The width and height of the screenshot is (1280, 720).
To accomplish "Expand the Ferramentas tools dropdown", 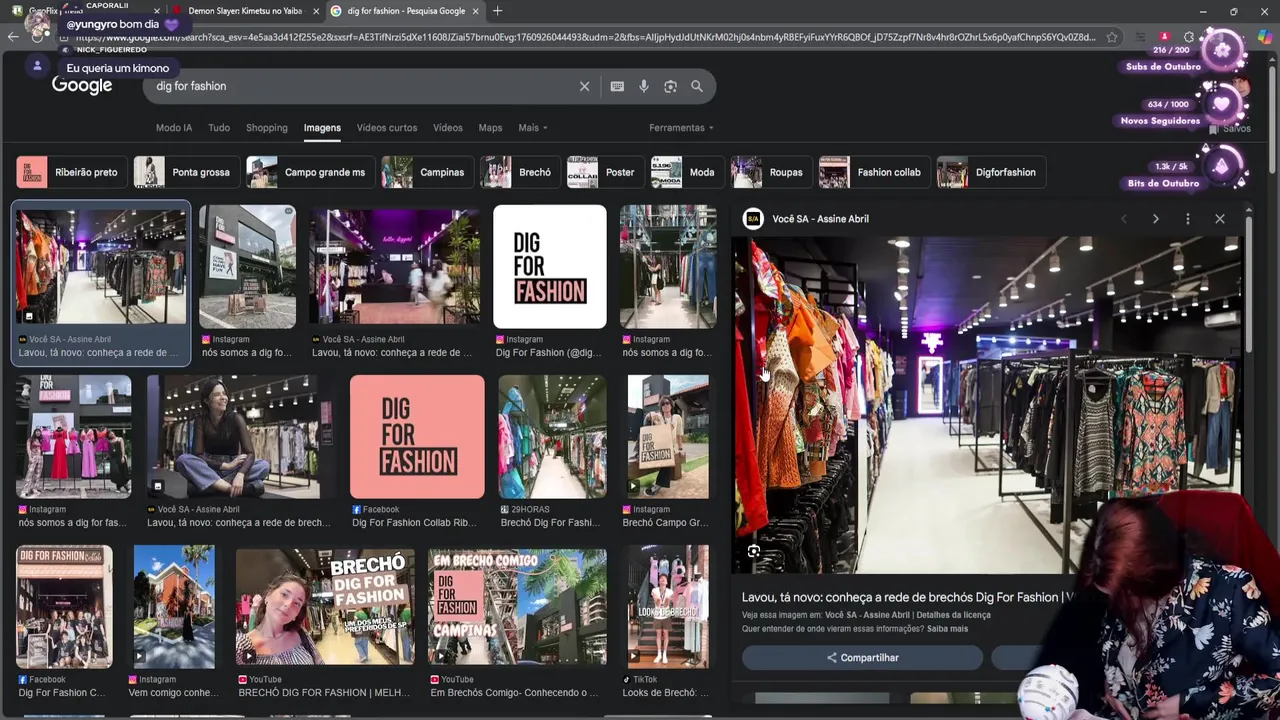I will coord(681,128).
